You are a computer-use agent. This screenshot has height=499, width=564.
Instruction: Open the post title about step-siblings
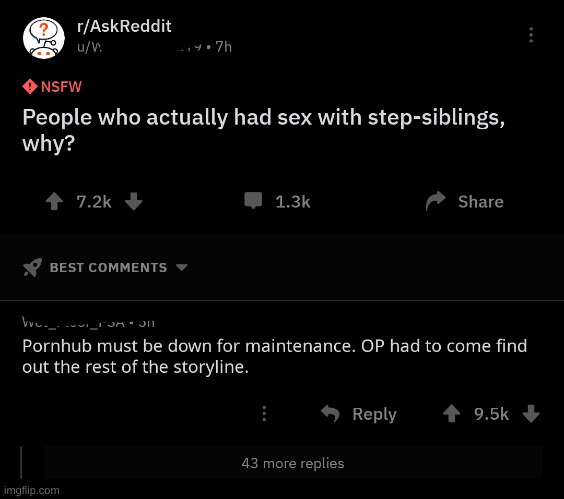point(263,130)
